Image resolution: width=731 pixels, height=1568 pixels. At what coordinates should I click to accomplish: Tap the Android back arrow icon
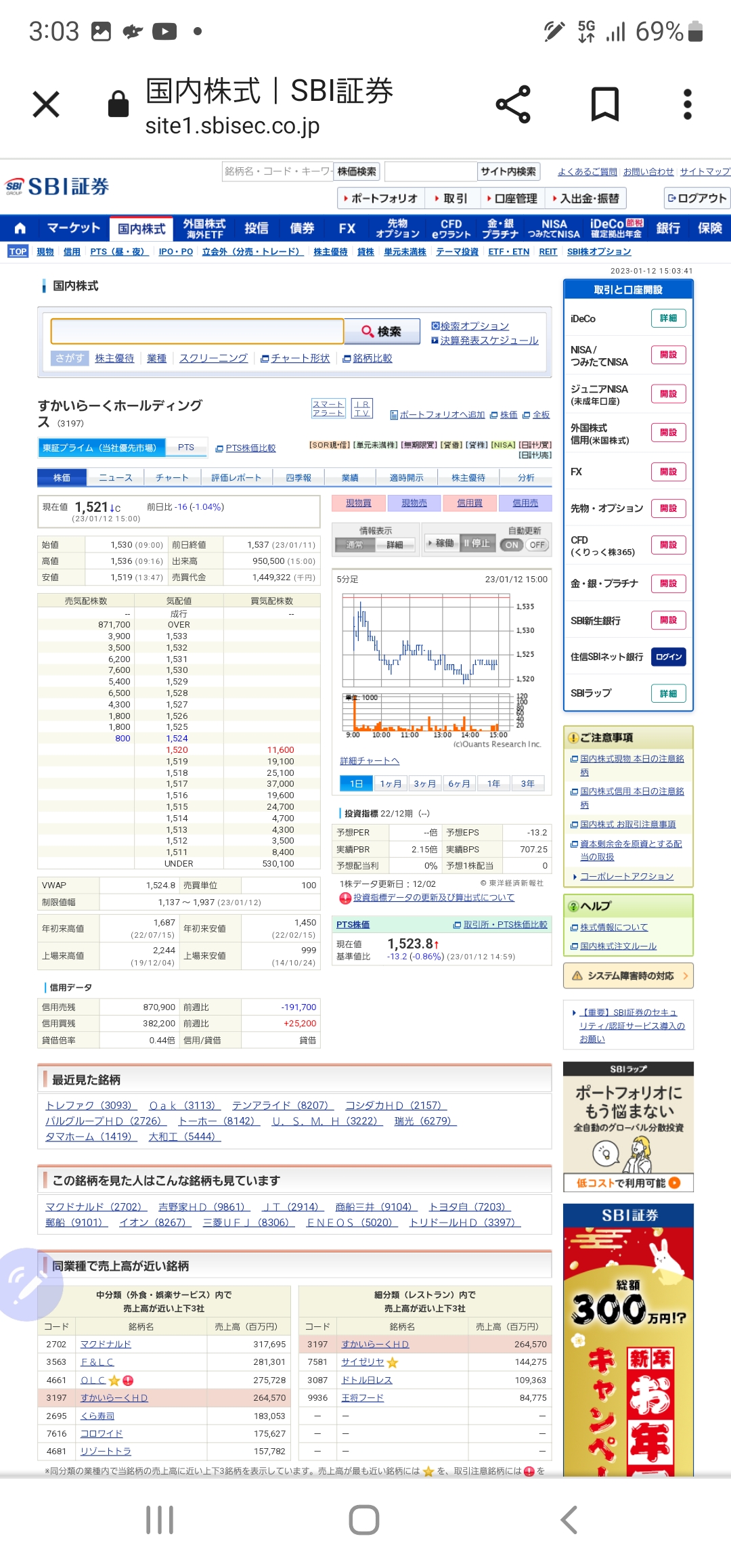click(x=569, y=1520)
